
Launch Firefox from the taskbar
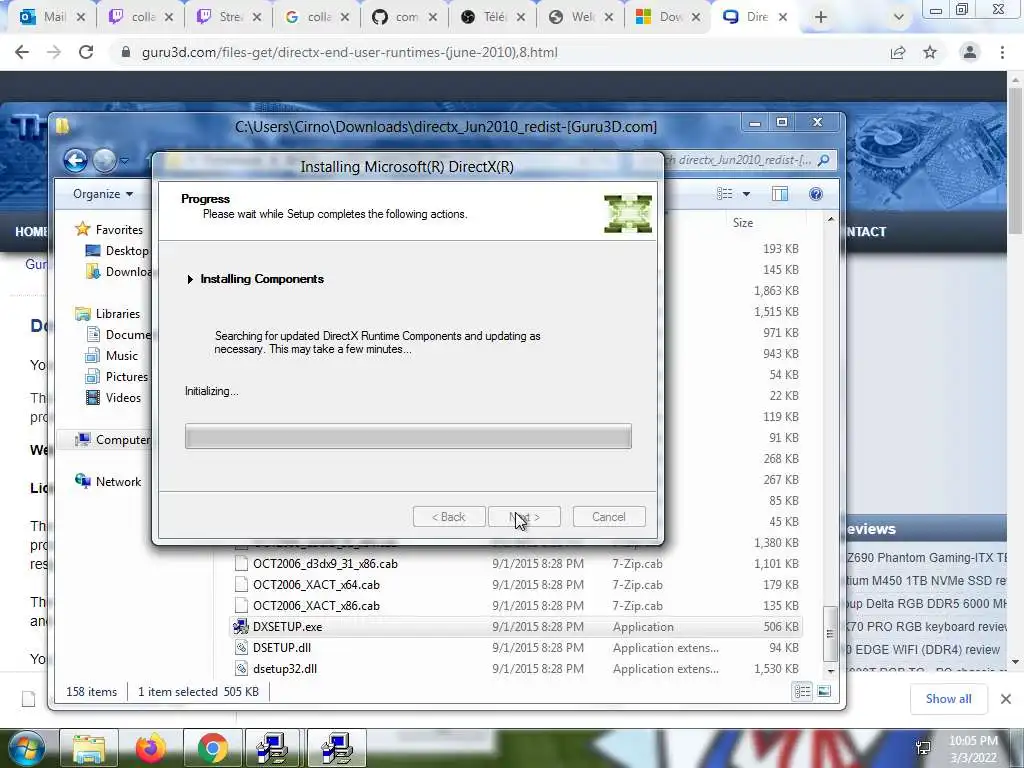(151, 748)
